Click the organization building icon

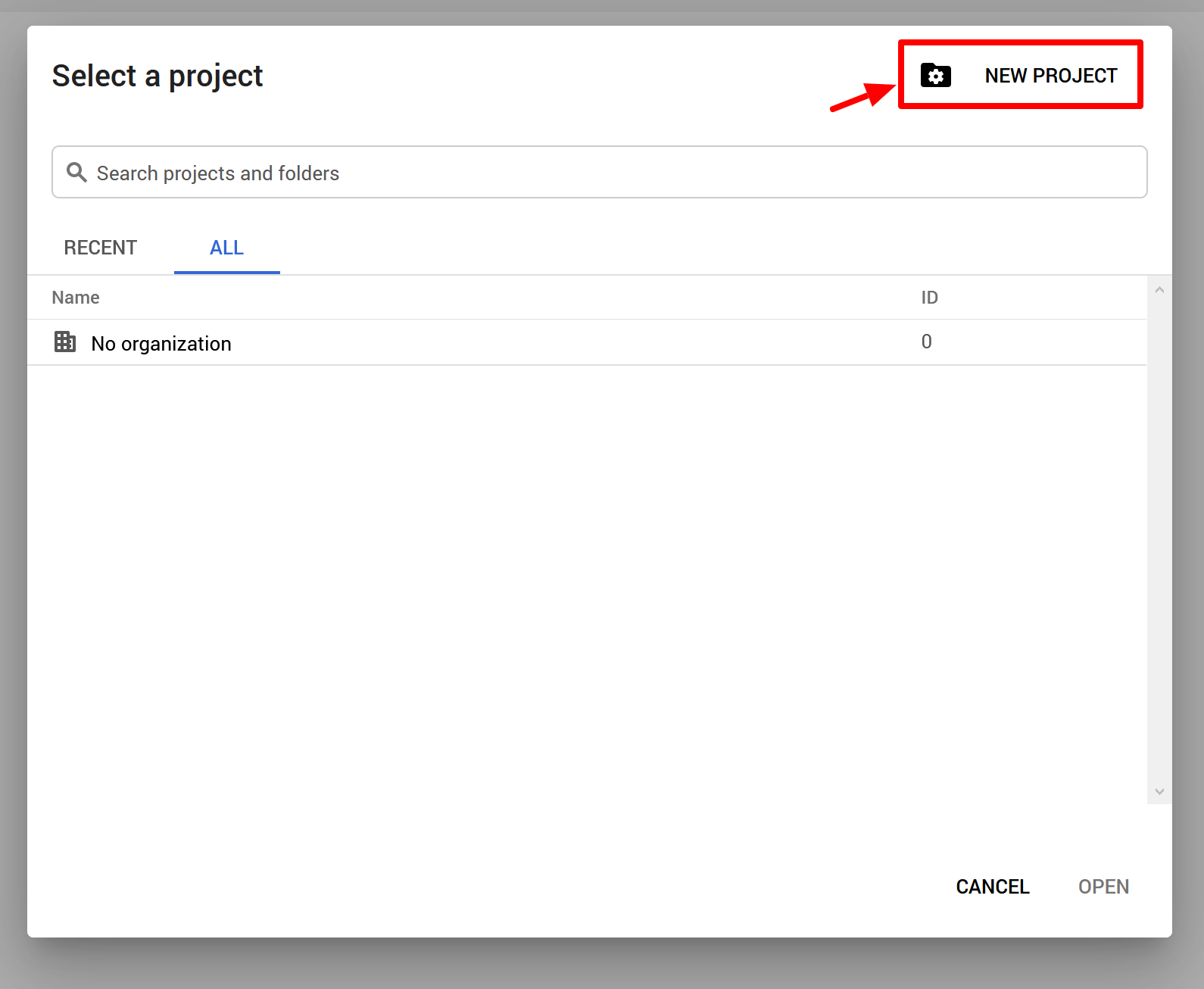(65, 342)
